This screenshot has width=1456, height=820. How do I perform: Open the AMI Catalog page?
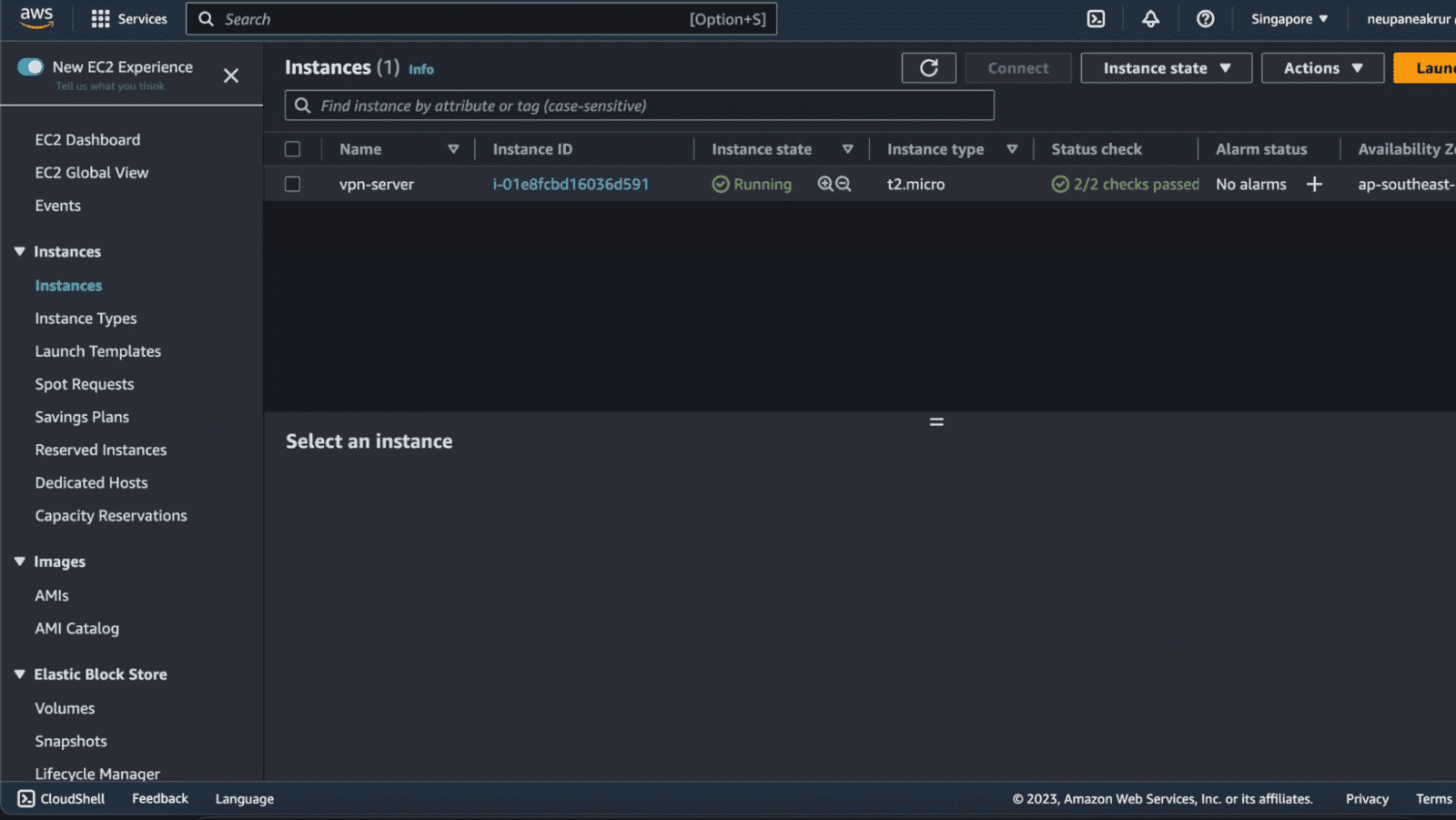(x=76, y=628)
